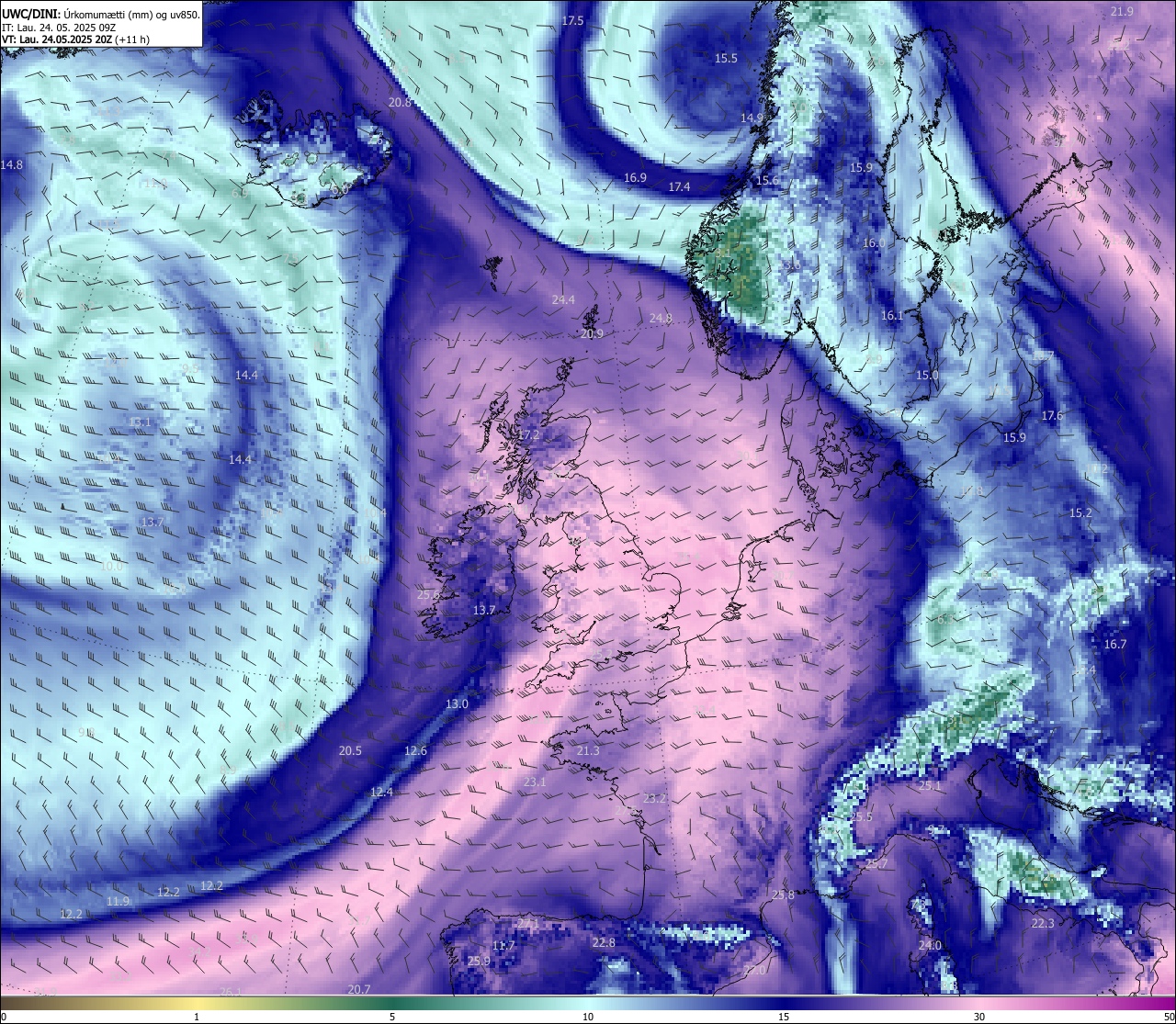Click the 23.1 value label
This screenshot has height=1024, width=1176.
pyautogui.click(x=535, y=782)
